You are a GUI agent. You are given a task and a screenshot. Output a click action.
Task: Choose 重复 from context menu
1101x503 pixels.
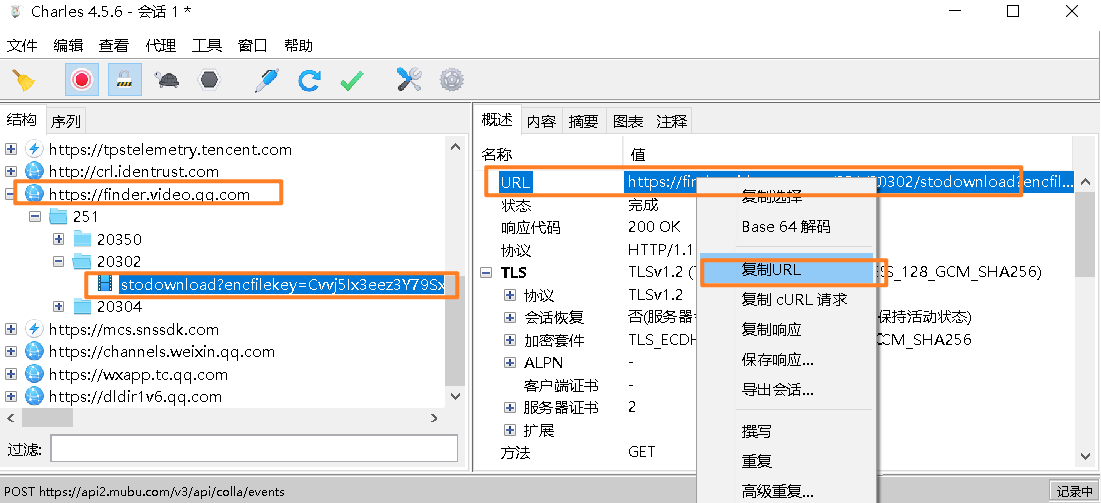tap(786, 462)
